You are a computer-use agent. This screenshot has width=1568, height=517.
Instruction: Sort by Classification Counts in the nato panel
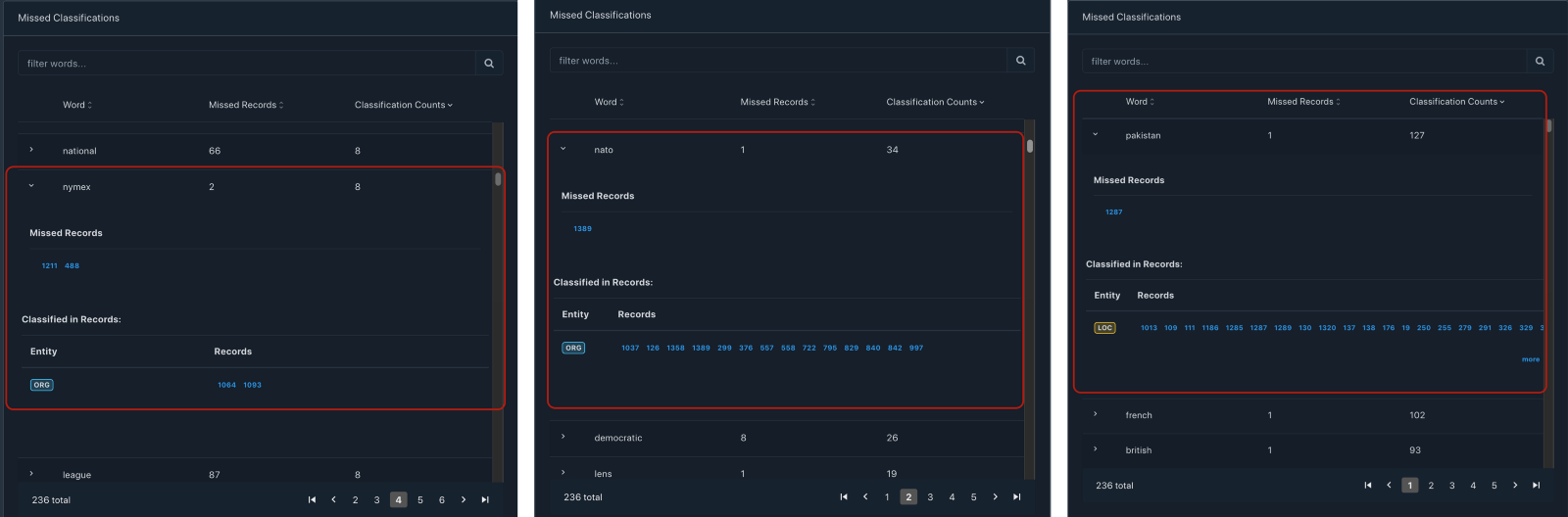tap(935, 102)
